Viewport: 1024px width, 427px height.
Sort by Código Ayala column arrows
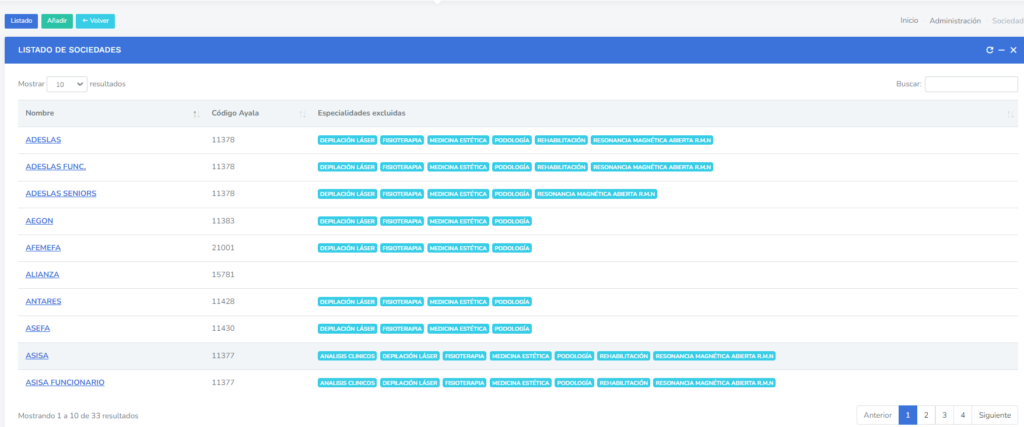tap(302, 114)
